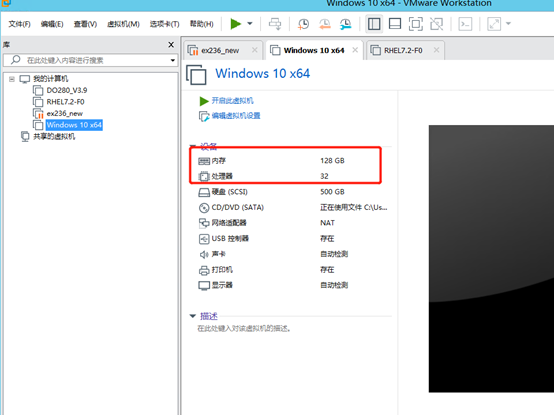The image size is (554, 415).
Task: Toggle the library sidebar view icon
Action: (374, 24)
